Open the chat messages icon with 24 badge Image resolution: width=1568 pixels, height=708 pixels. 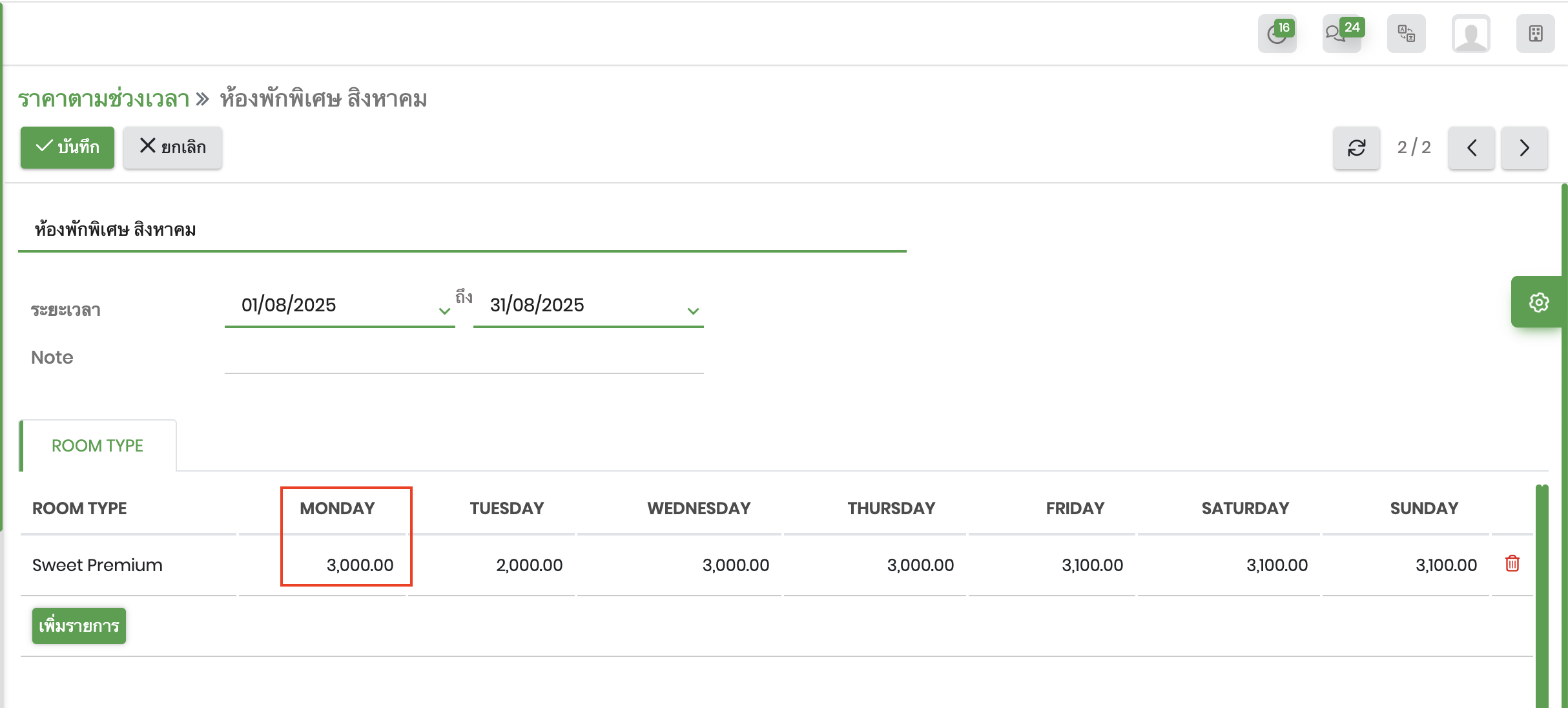[x=1341, y=34]
